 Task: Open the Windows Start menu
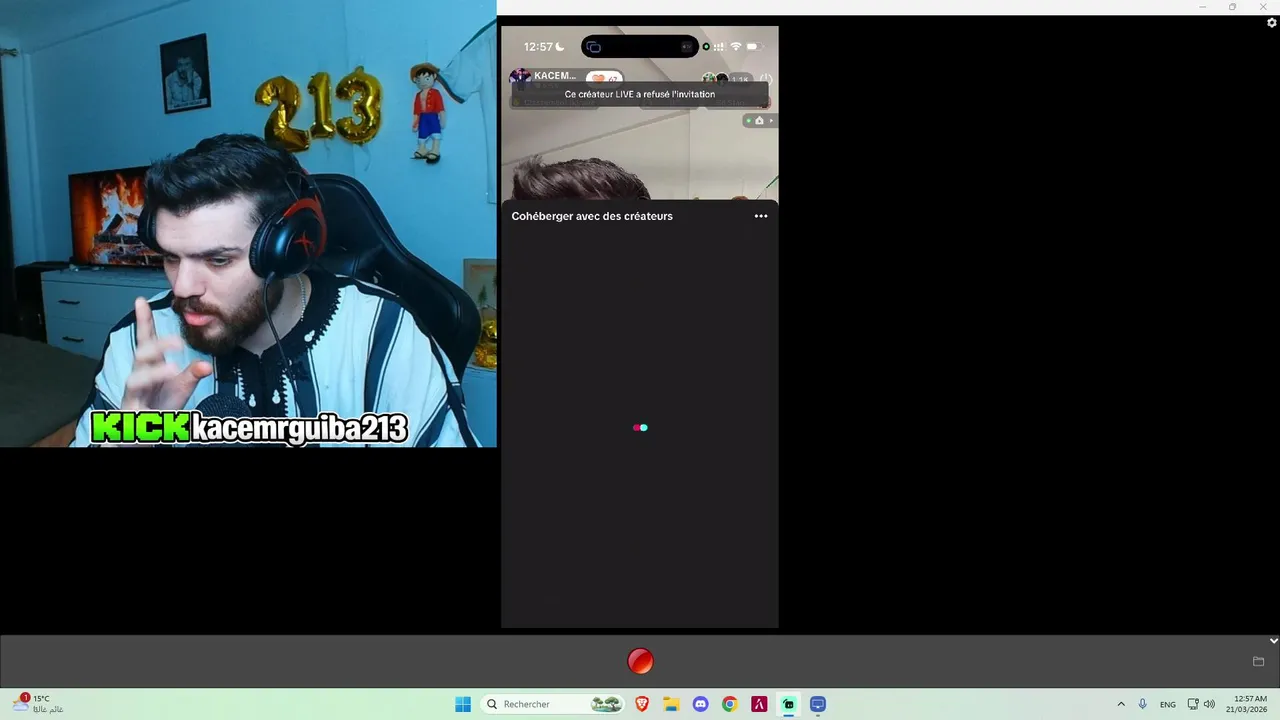click(463, 704)
